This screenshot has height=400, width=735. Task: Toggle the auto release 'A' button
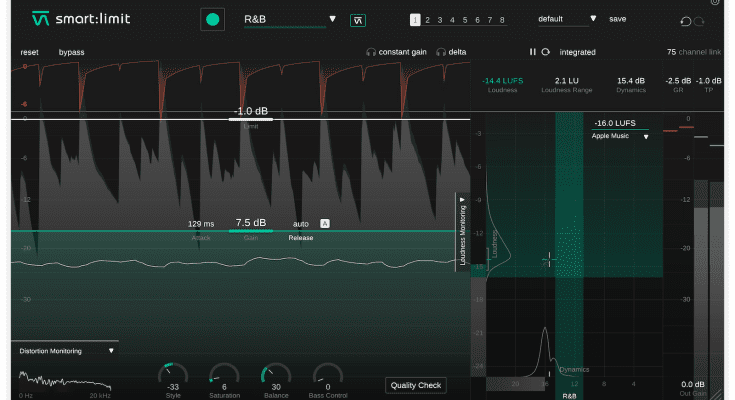click(325, 223)
